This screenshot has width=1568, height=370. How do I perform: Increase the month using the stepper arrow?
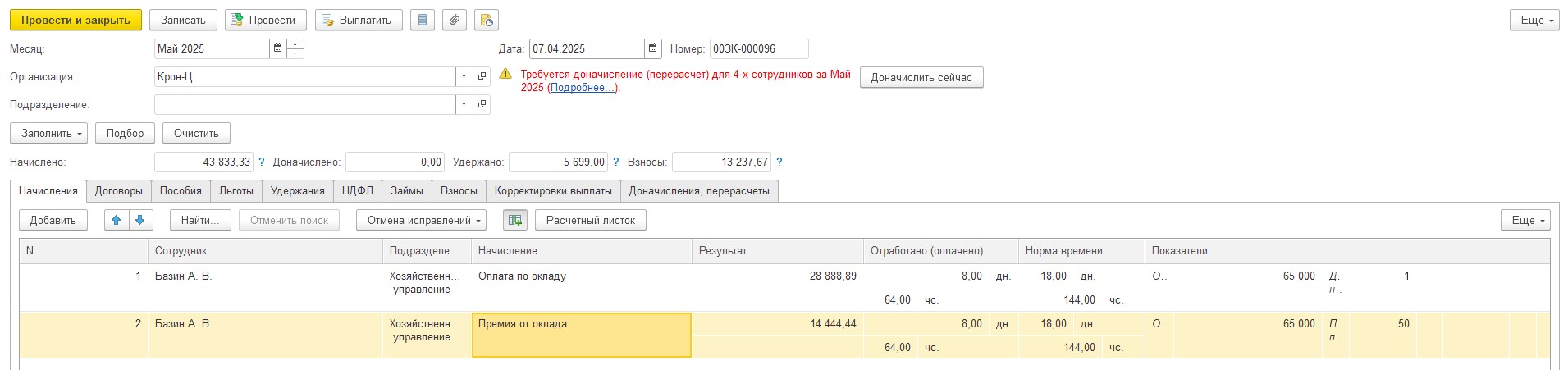pyautogui.click(x=295, y=43)
